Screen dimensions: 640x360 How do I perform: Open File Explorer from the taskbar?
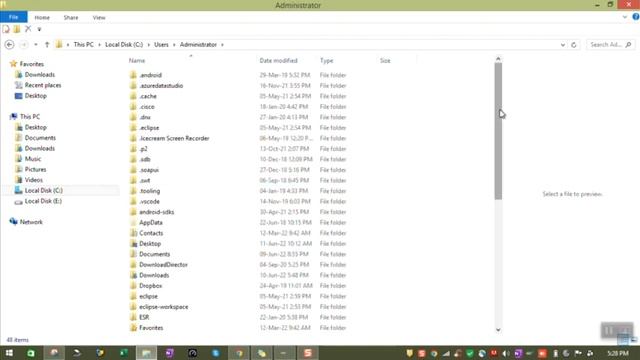point(146,353)
